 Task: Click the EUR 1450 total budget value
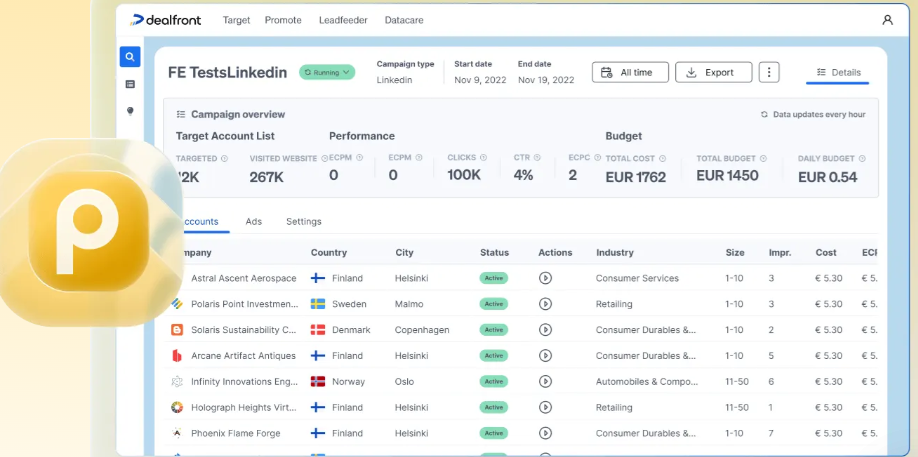point(727,176)
